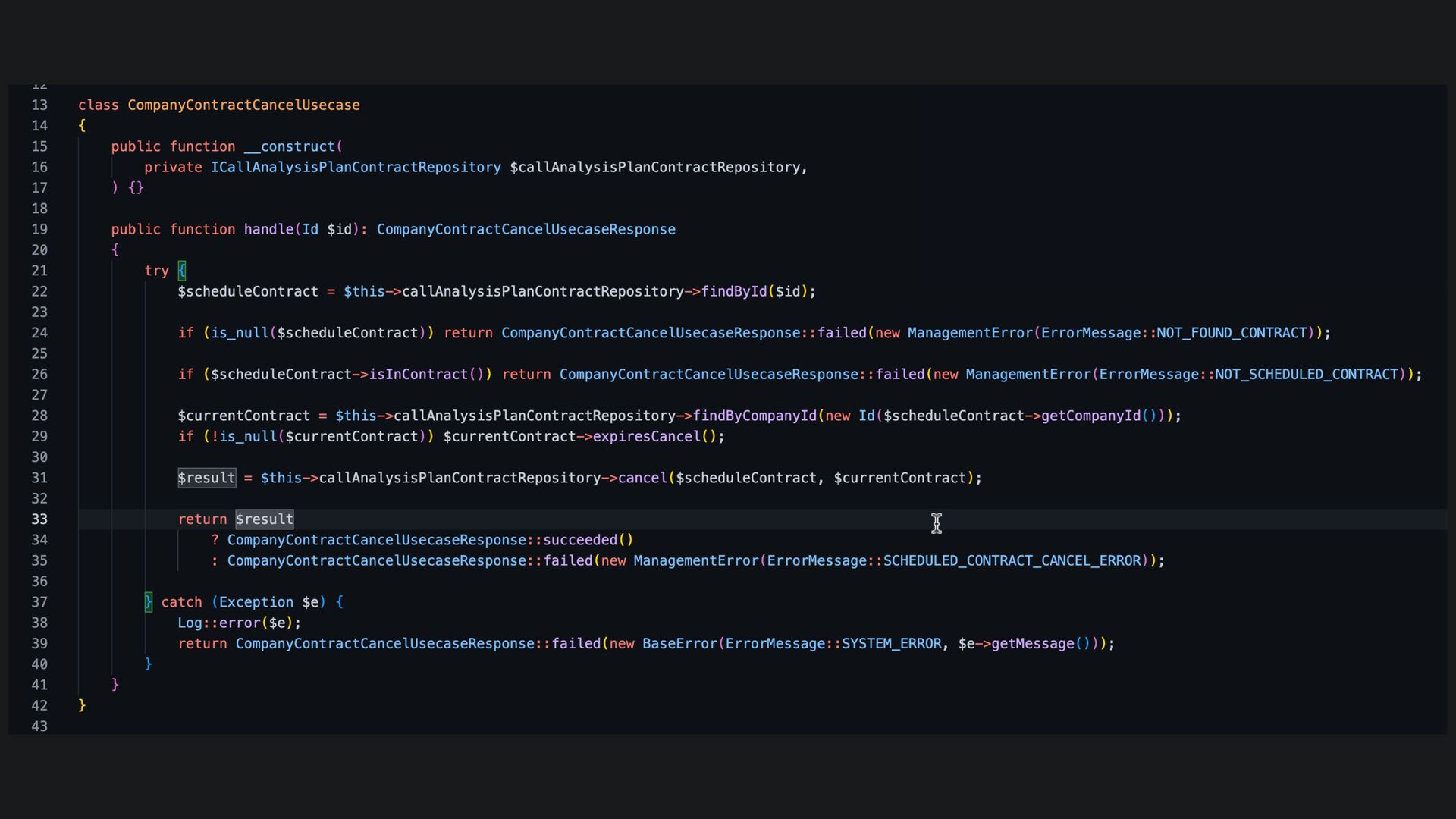Click line number 21 in the gutter

pos(39,271)
